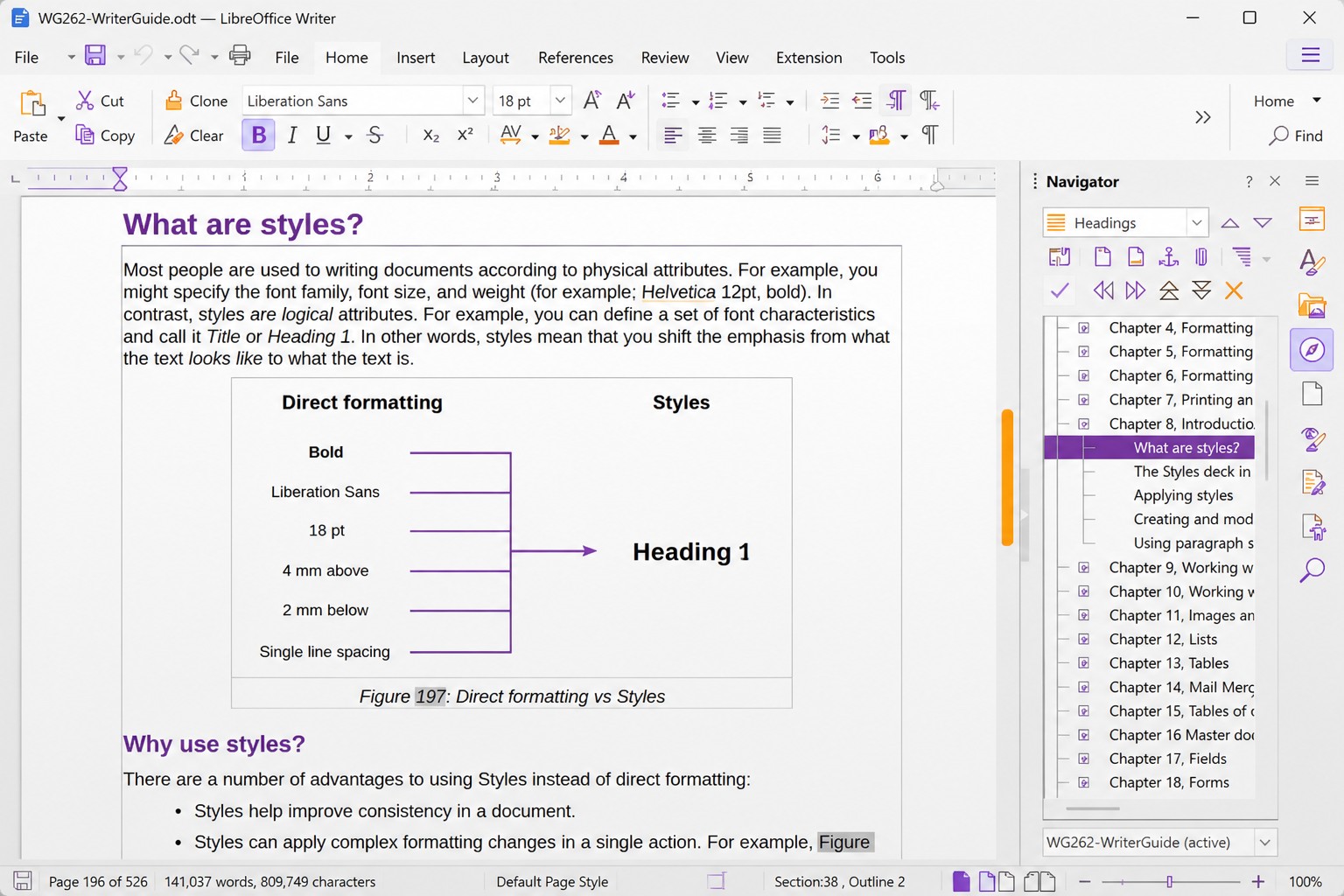Apply subscript formatting

pos(430,135)
